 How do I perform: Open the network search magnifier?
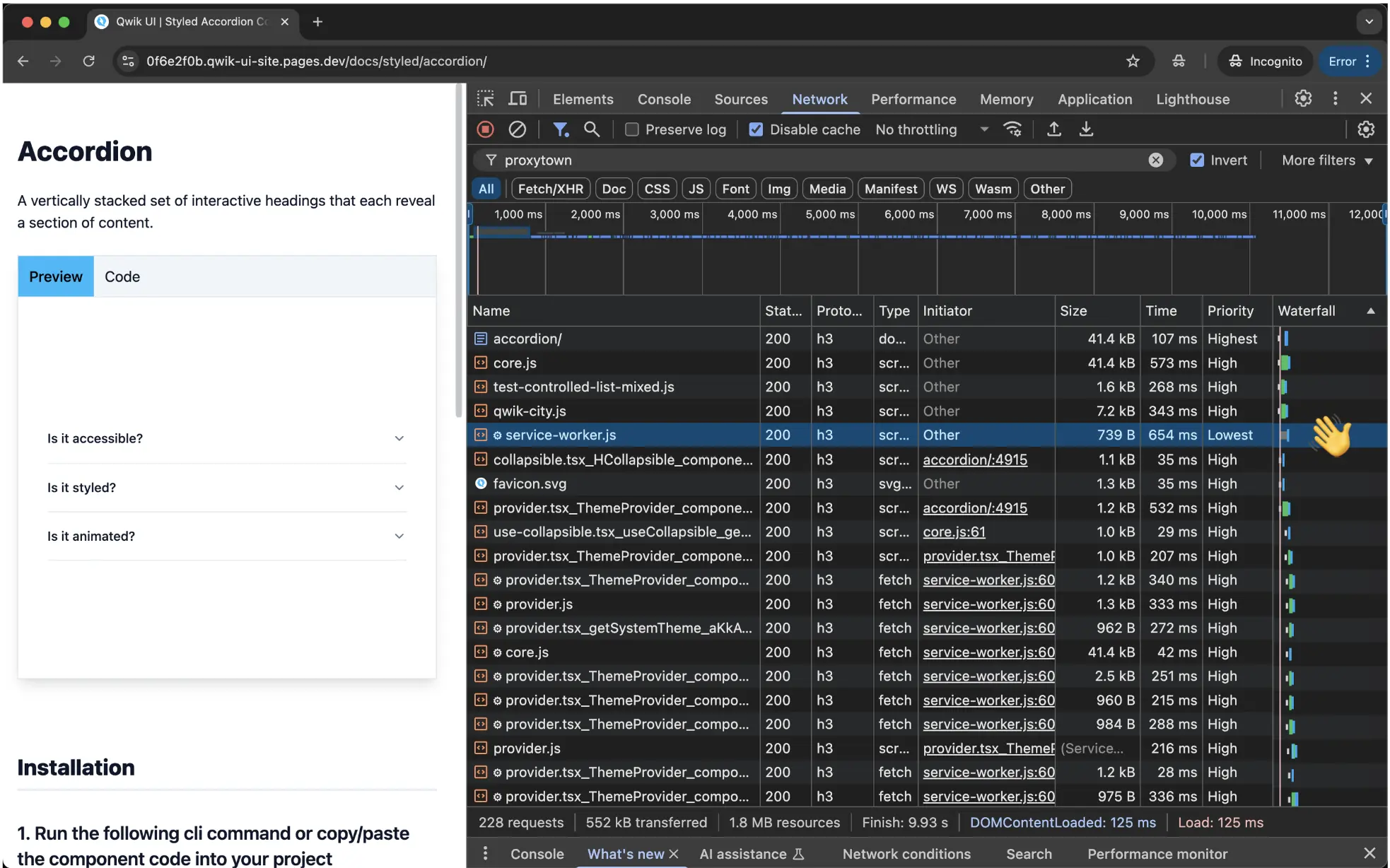[x=591, y=129]
